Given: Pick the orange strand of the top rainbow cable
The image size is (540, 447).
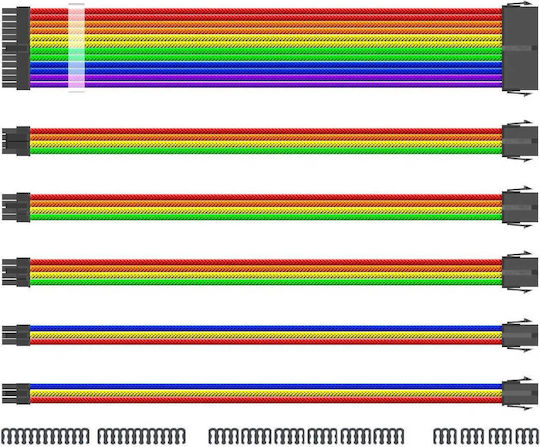Looking at the screenshot, I should tap(266, 28).
